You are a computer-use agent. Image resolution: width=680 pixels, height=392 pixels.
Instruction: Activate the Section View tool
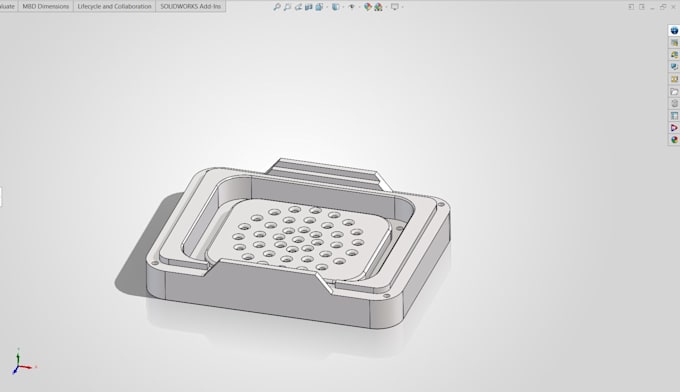pos(308,7)
